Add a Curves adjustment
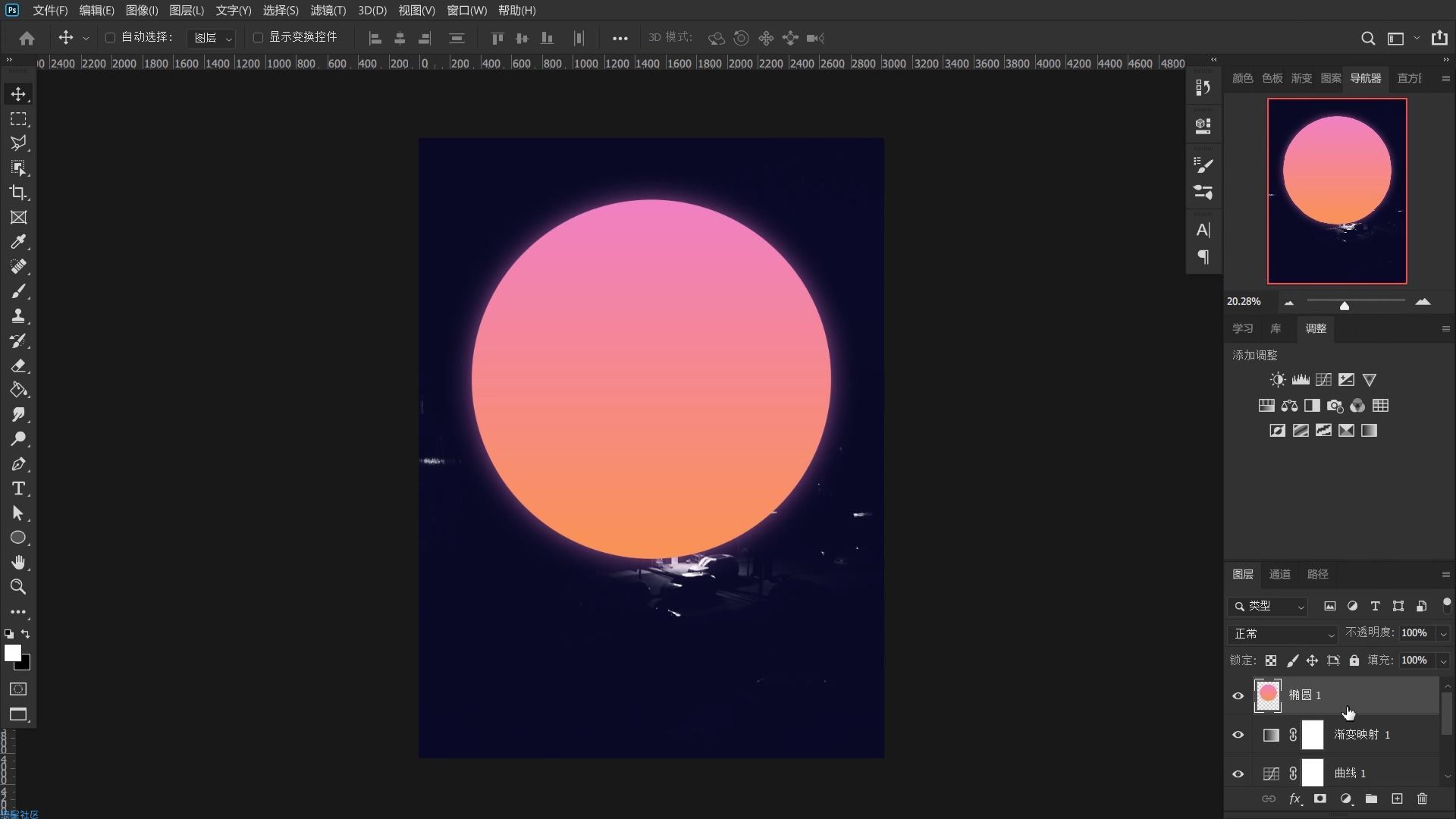Screen dimensions: 1456x819 (x=1323, y=380)
